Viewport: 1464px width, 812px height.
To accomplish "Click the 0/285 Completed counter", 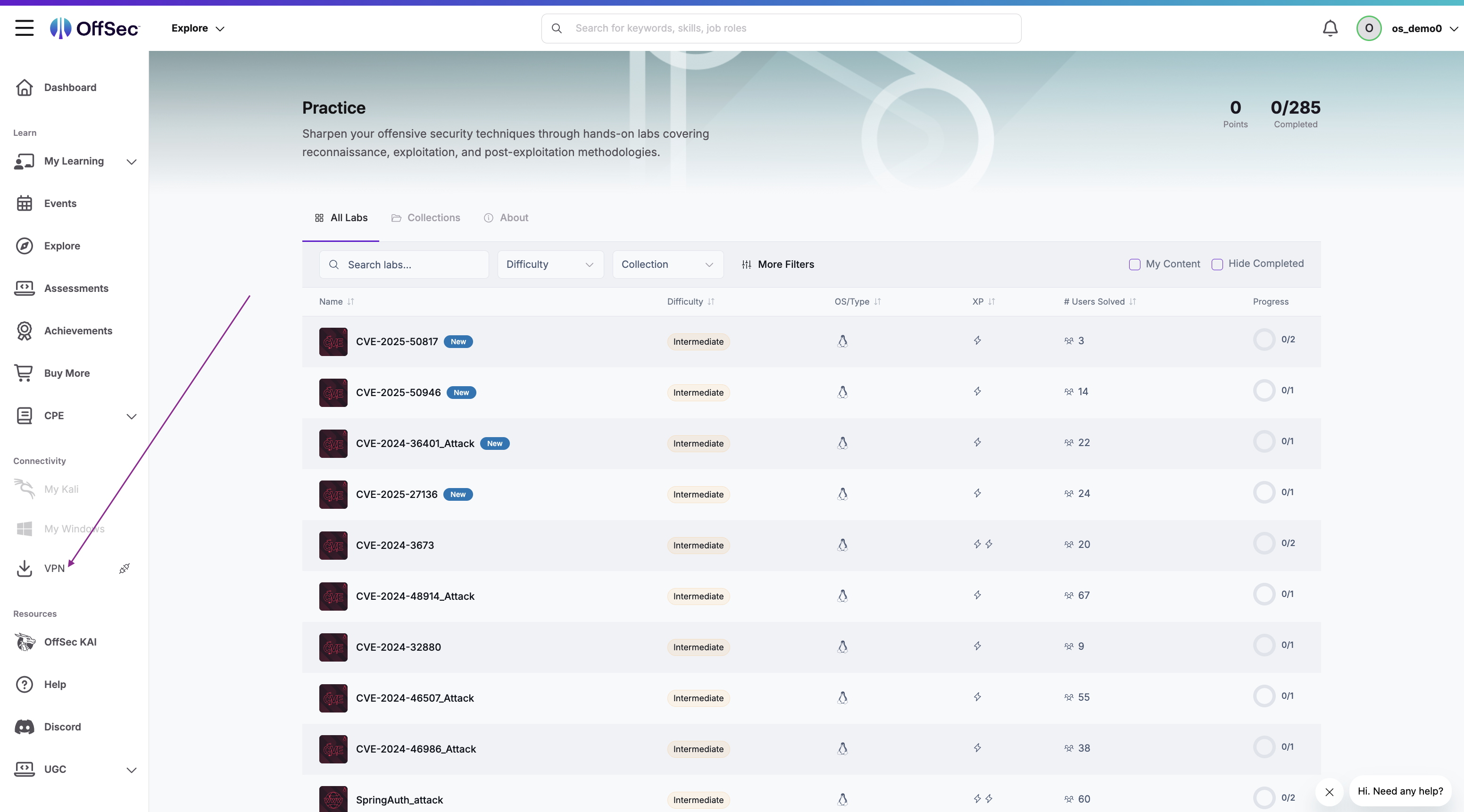I will click(x=1295, y=114).
